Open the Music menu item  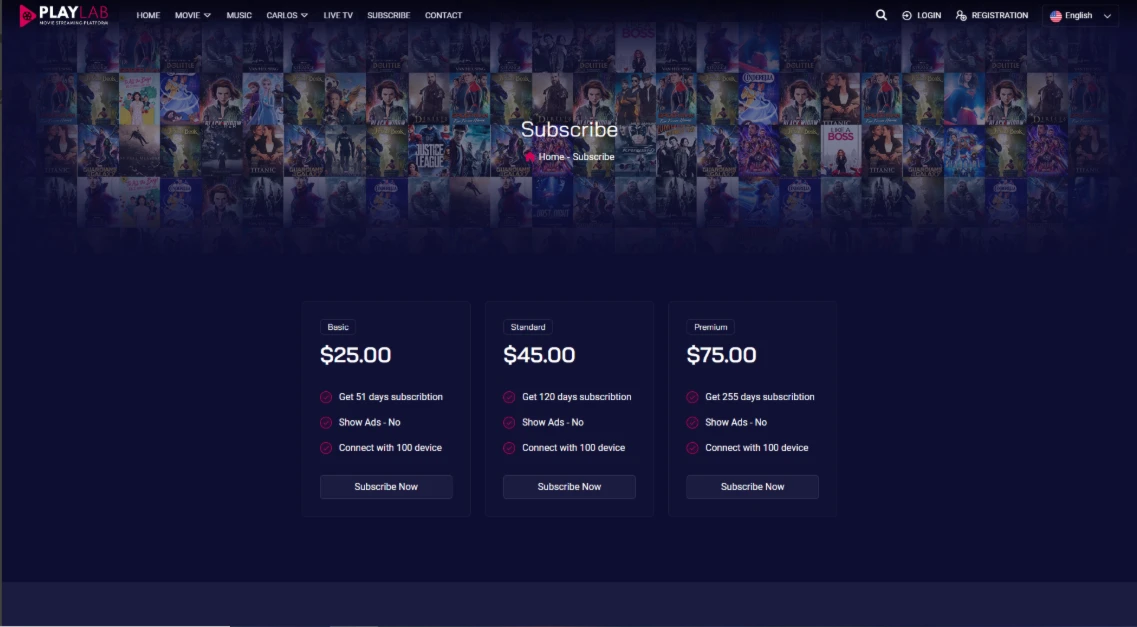pos(239,15)
